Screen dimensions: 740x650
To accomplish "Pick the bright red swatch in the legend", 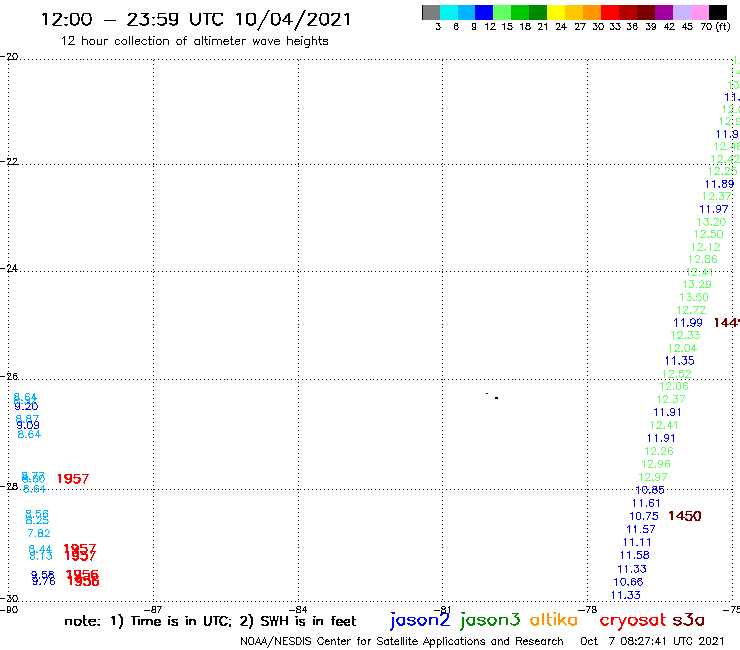I will [x=609, y=12].
